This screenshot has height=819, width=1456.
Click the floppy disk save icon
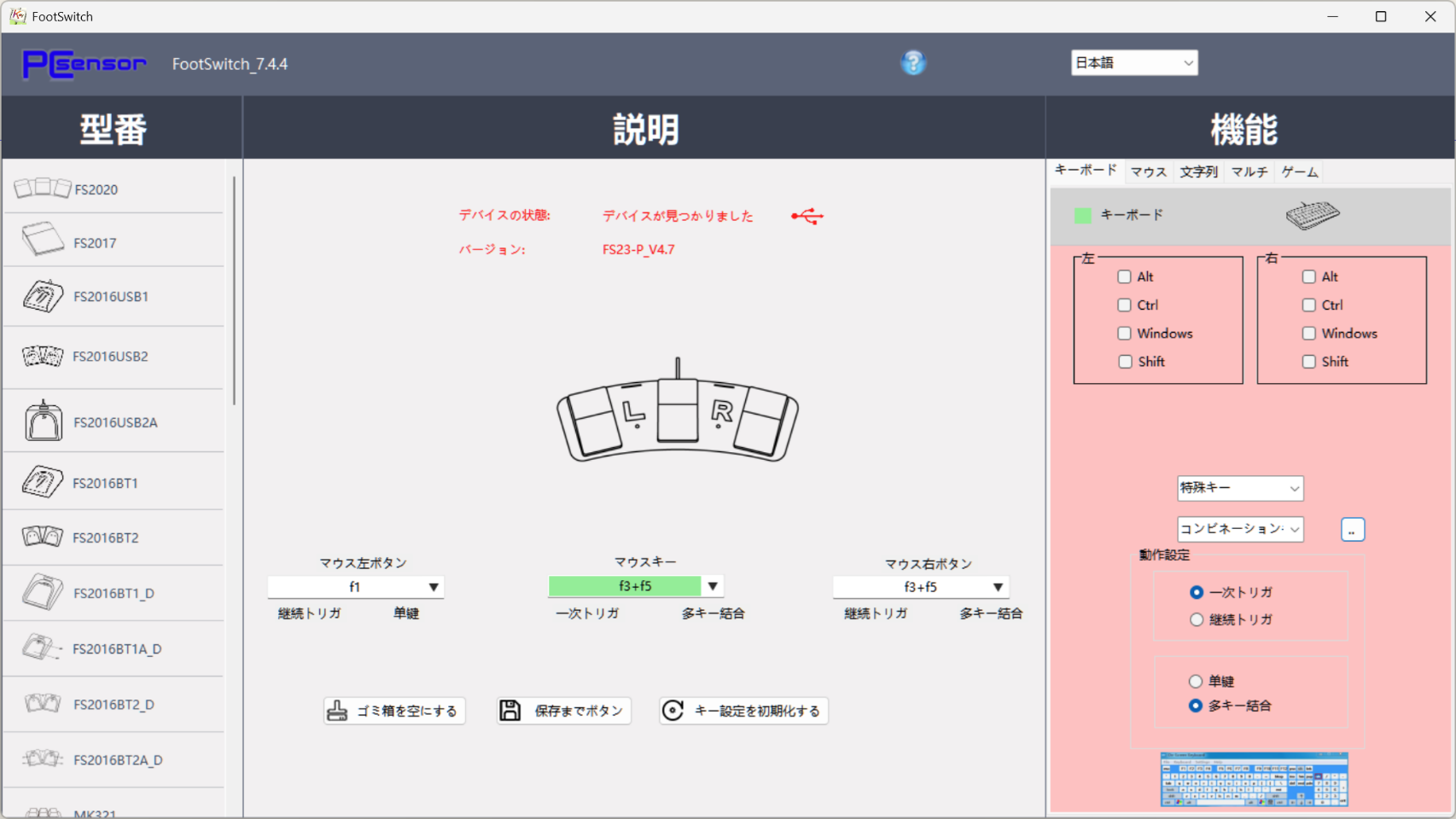[x=510, y=711]
